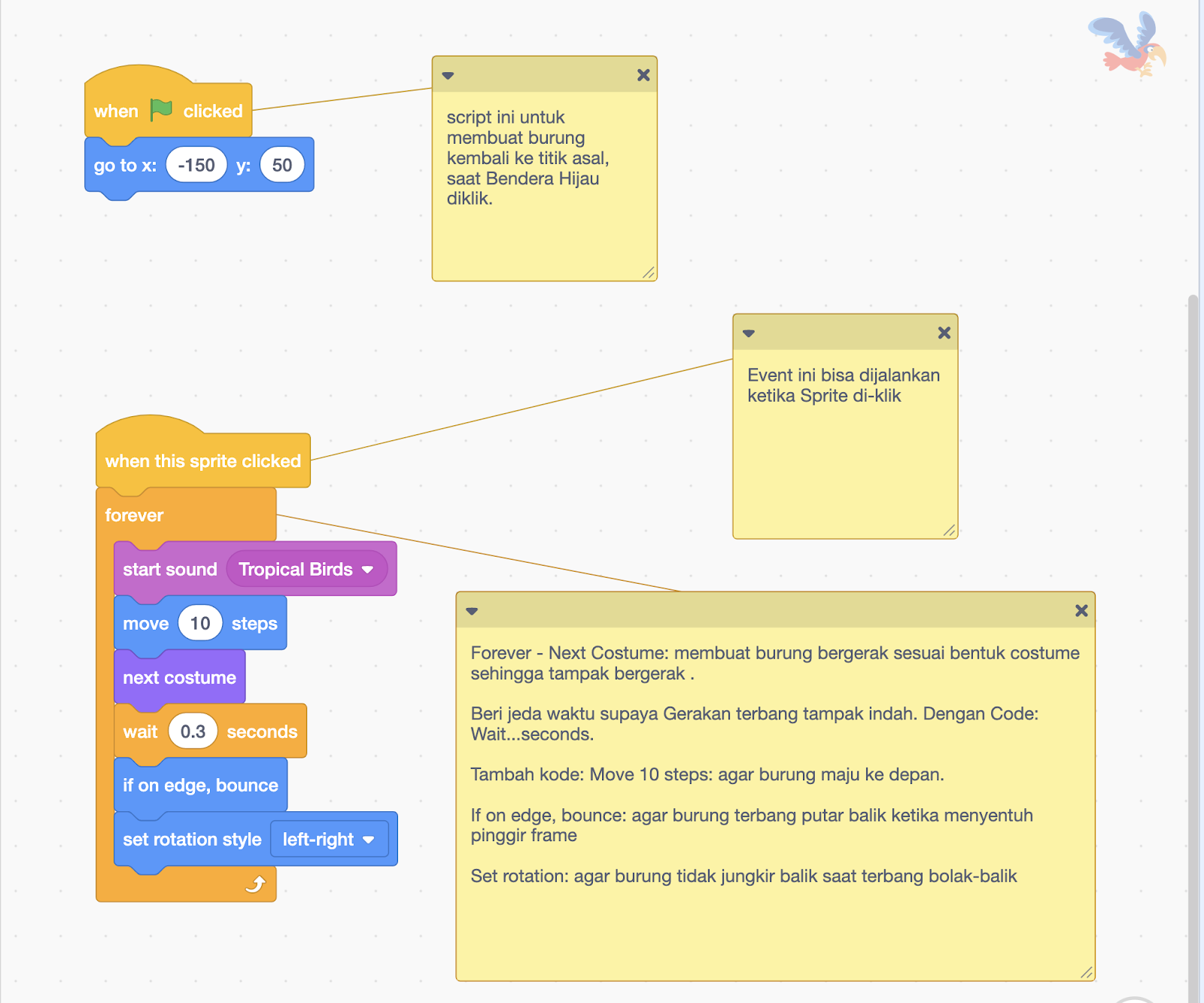Click the green flag icon in the "when clicked" block

(x=160, y=110)
